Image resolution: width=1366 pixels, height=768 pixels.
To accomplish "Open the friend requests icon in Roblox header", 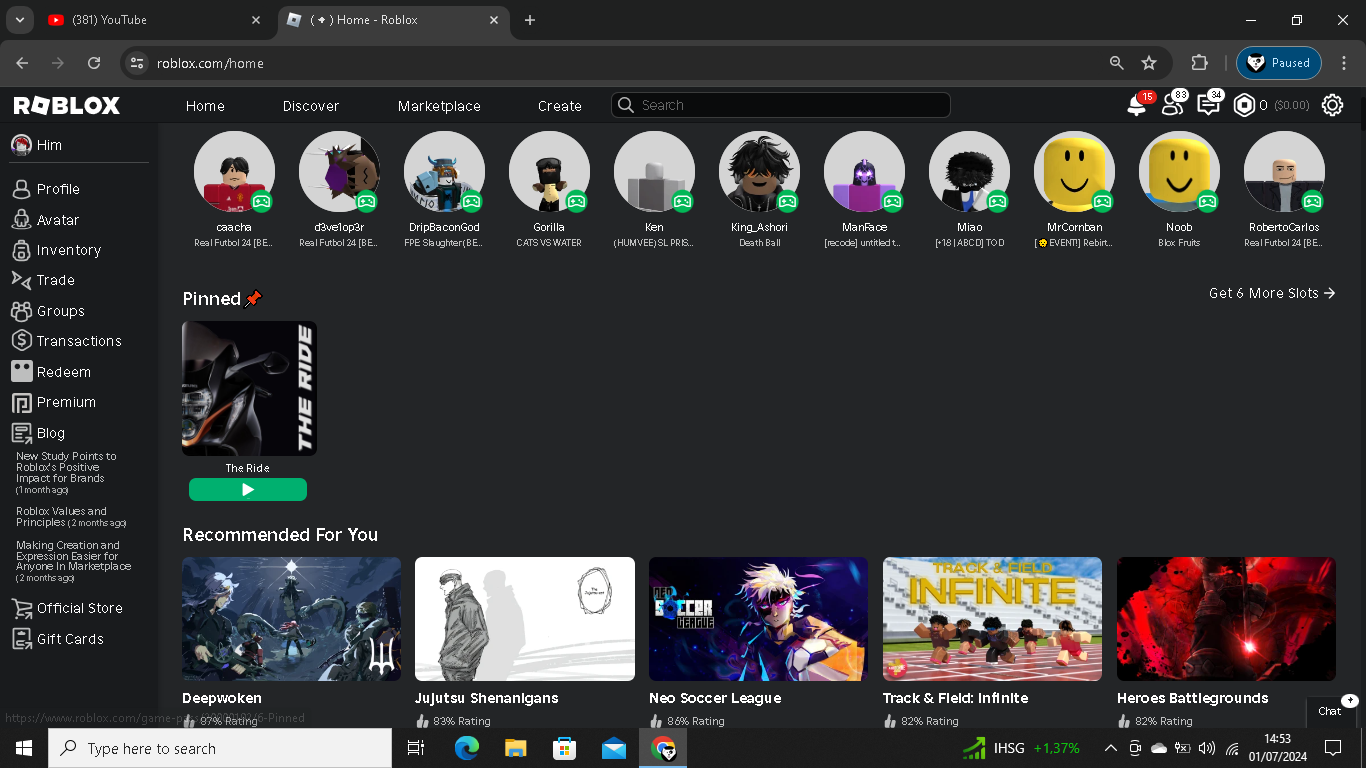I will [1173, 105].
